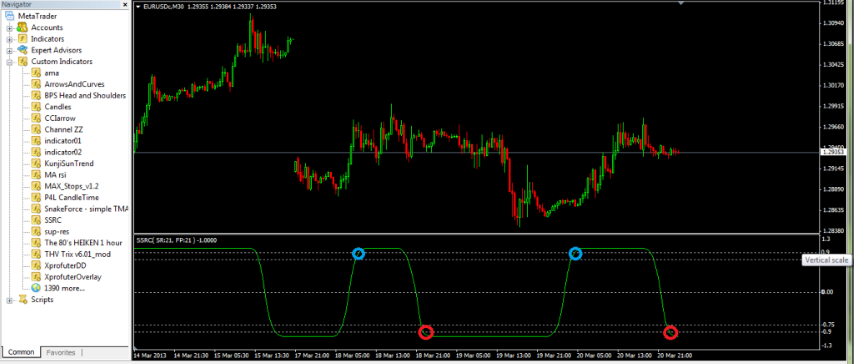Expand the Scripts tree node
This screenshot has width=854, height=364.
coord(9,300)
